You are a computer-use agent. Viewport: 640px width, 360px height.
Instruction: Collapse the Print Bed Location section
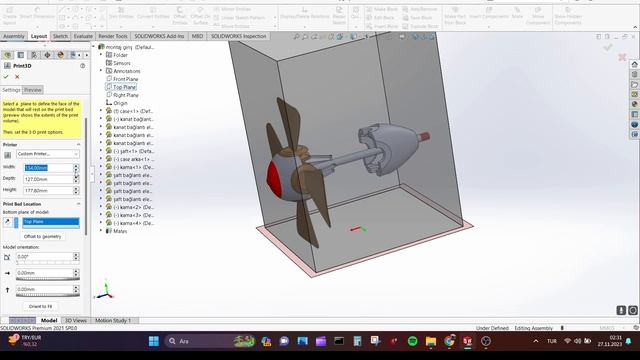point(78,204)
